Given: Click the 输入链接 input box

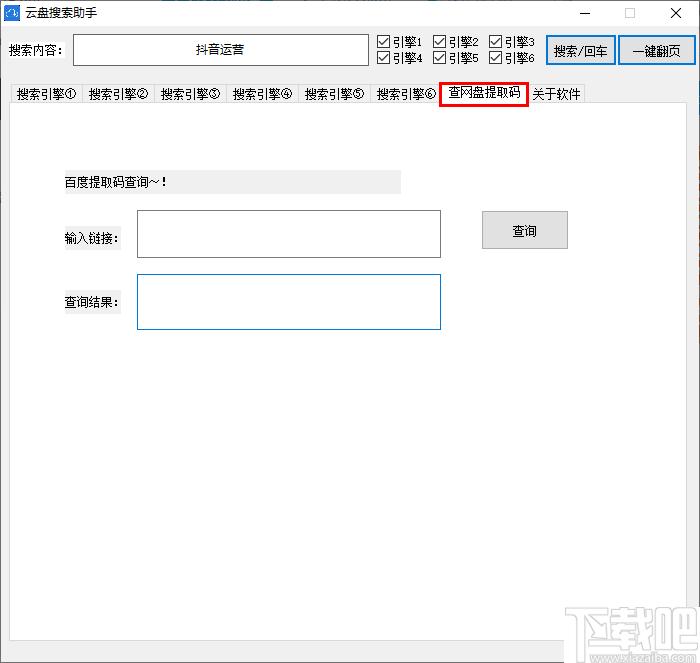Looking at the screenshot, I should [289, 234].
